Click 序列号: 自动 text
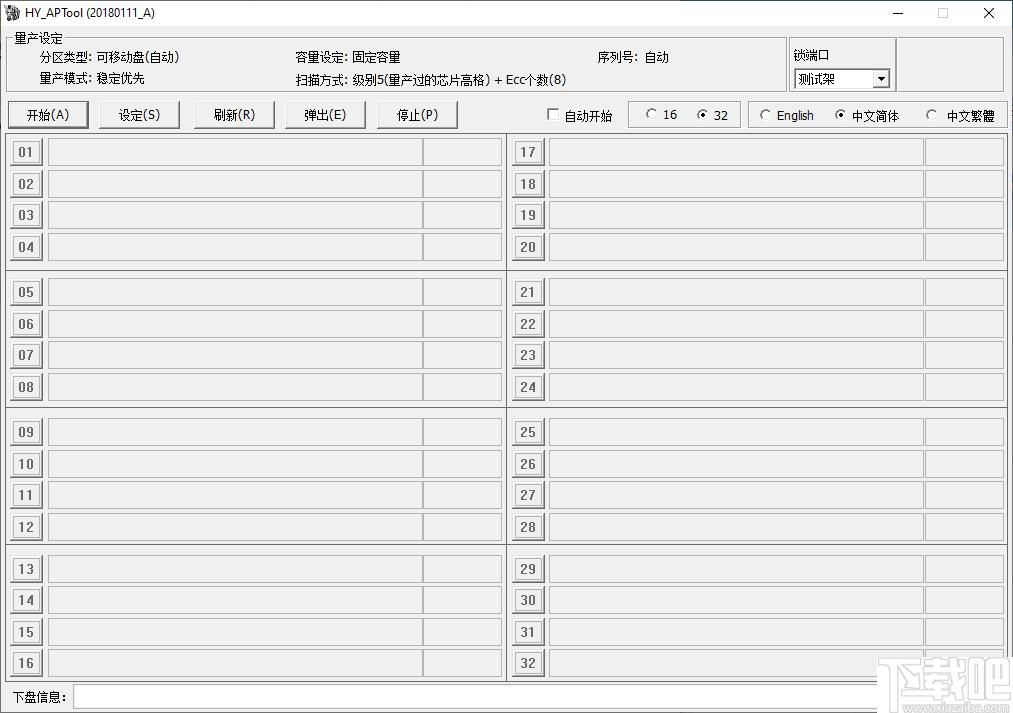1013x713 pixels. pos(633,57)
